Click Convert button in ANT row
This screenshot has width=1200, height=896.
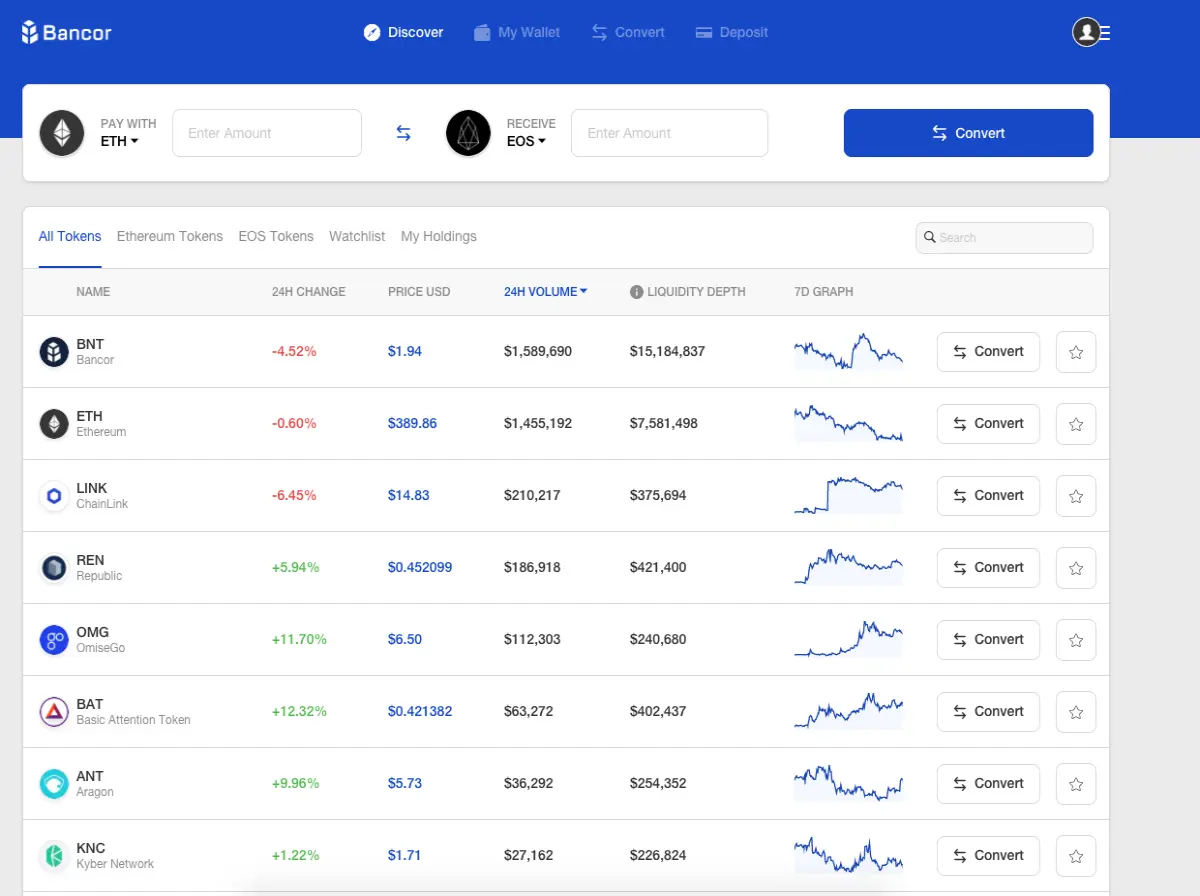988,784
